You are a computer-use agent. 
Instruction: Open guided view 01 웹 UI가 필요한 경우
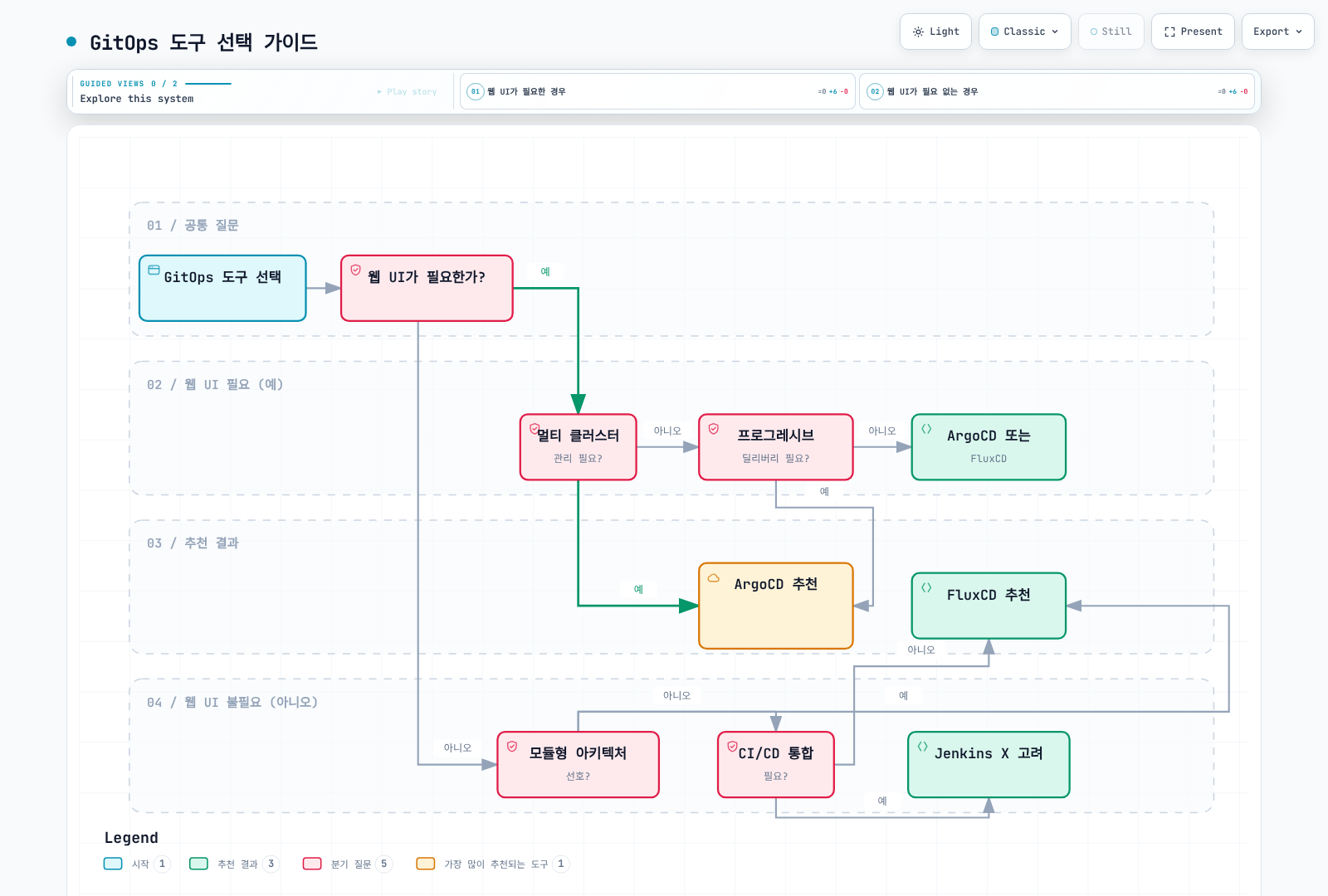pos(657,91)
